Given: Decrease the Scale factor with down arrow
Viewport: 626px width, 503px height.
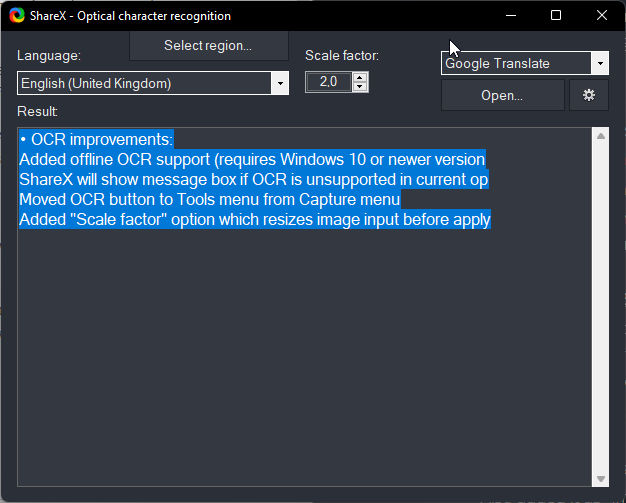Looking at the screenshot, I should pyautogui.click(x=360, y=88).
